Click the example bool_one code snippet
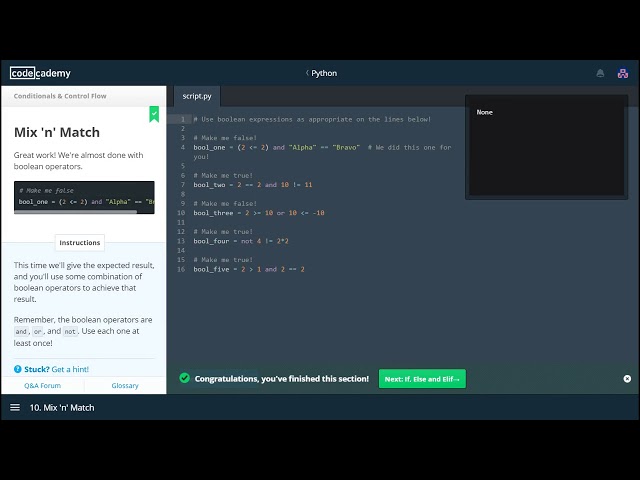This screenshot has width=640, height=480. pyautogui.click(x=84, y=198)
